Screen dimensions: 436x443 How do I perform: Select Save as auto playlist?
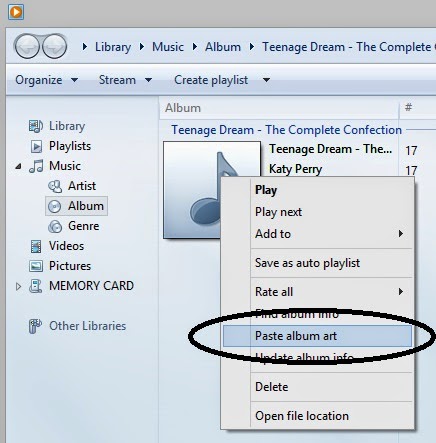click(x=317, y=263)
